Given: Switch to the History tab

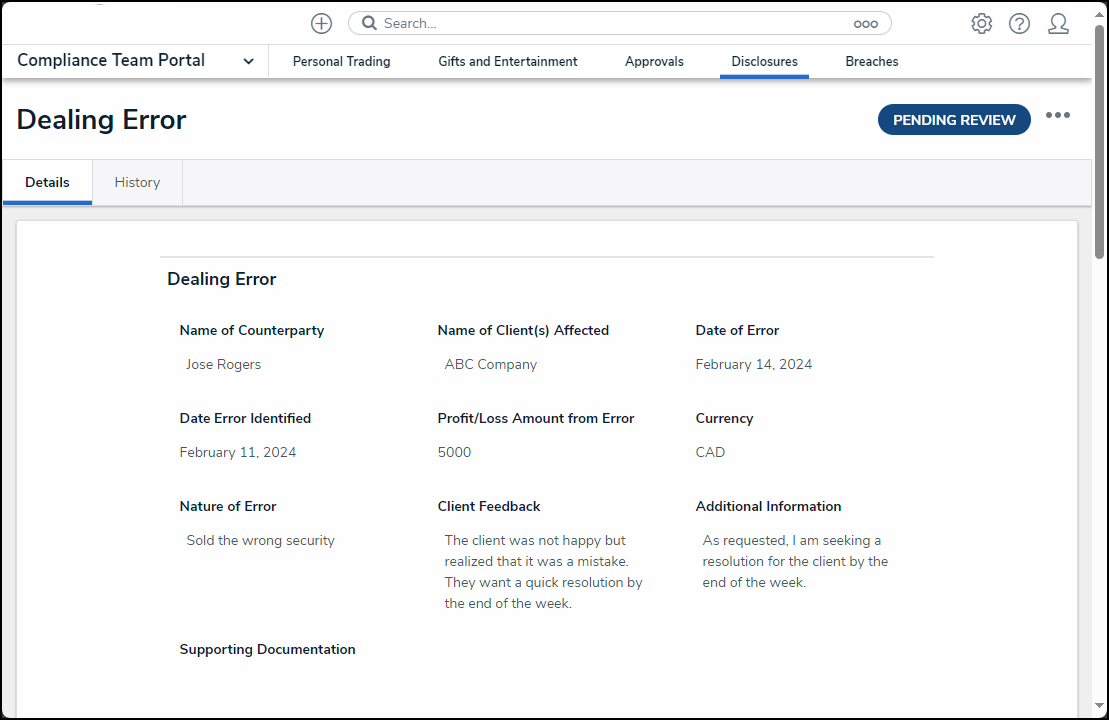Looking at the screenshot, I should 136,182.
